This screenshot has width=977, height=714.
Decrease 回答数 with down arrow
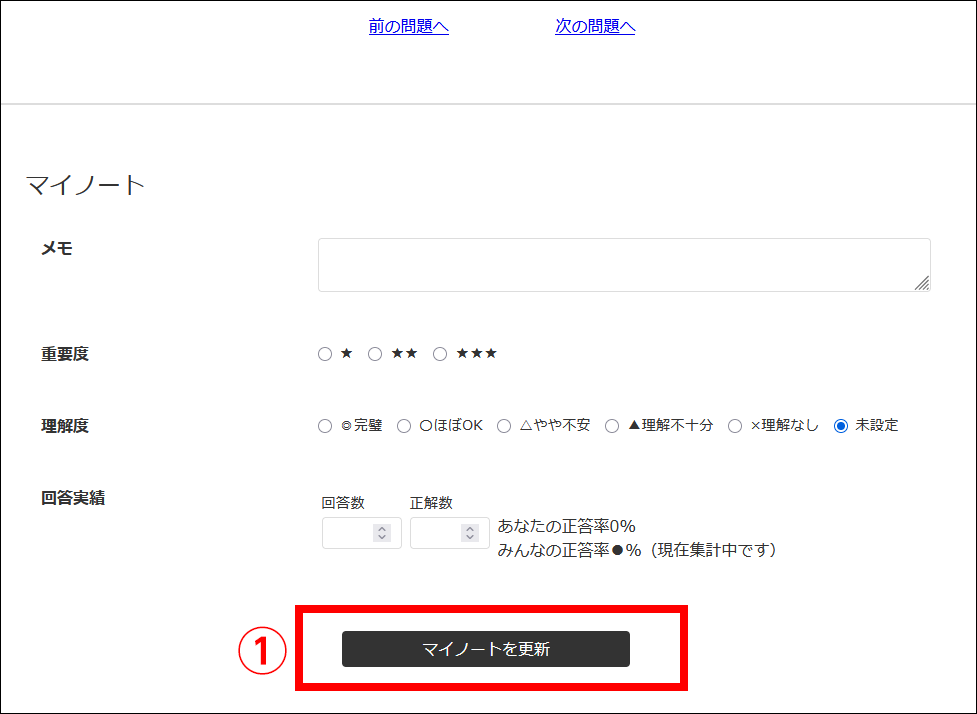pos(382,538)
